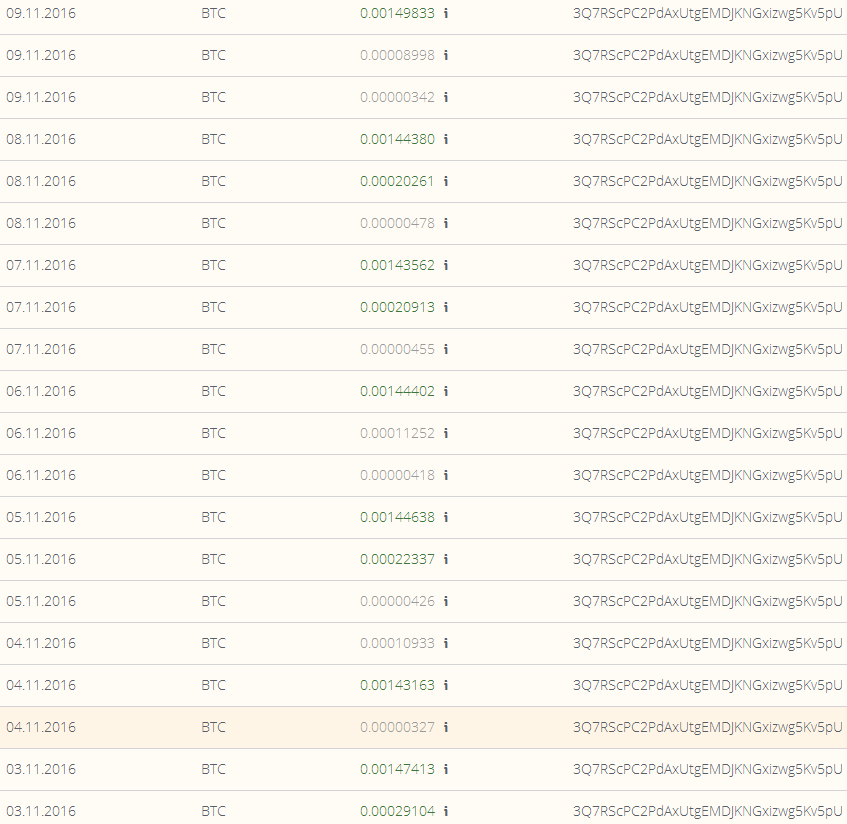
Task: Select wallet address in the 0.00022337 row
Action: (x=708, y=559)
